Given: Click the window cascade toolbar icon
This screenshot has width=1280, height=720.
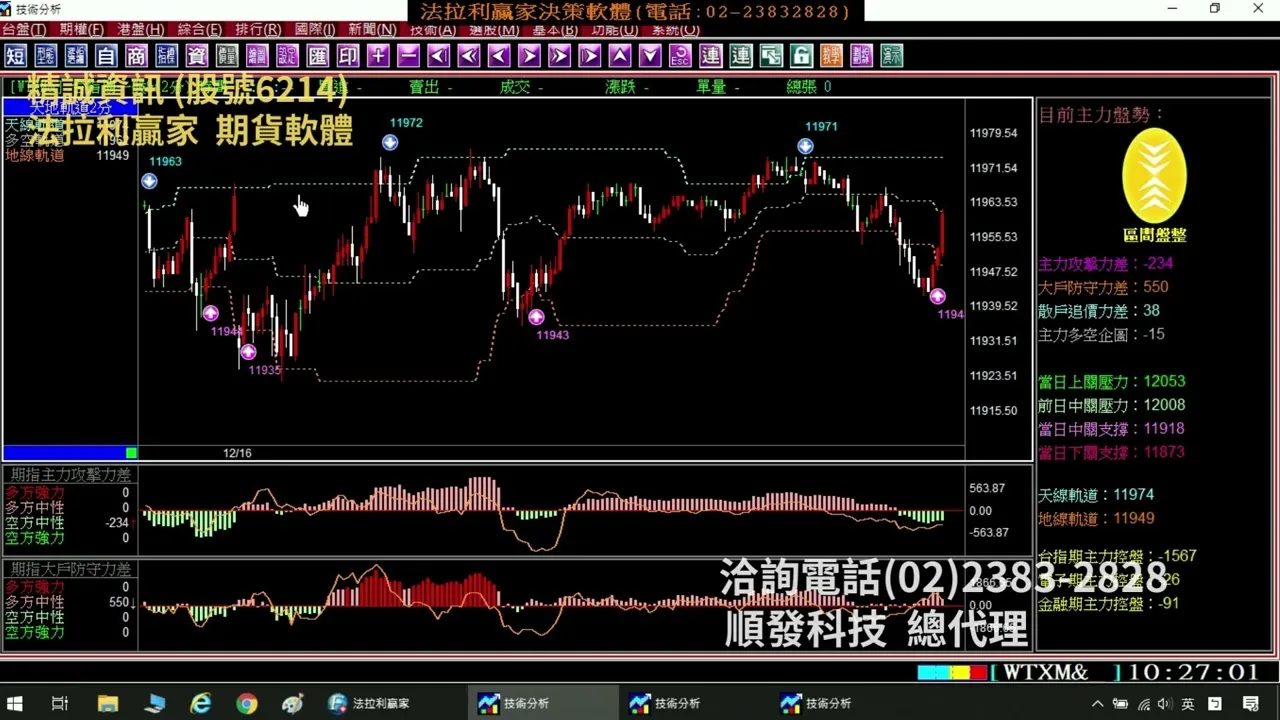Looking at the screenshot, I should pyautogui.click(x=771, y=55).
